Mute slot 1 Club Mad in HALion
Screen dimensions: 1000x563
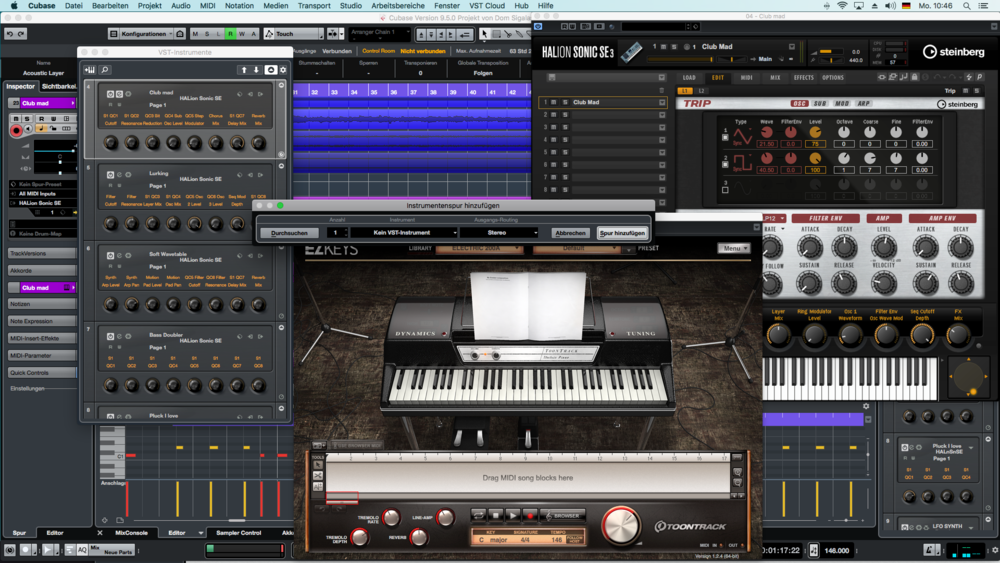pyautogui.click(x=554, y=102)
